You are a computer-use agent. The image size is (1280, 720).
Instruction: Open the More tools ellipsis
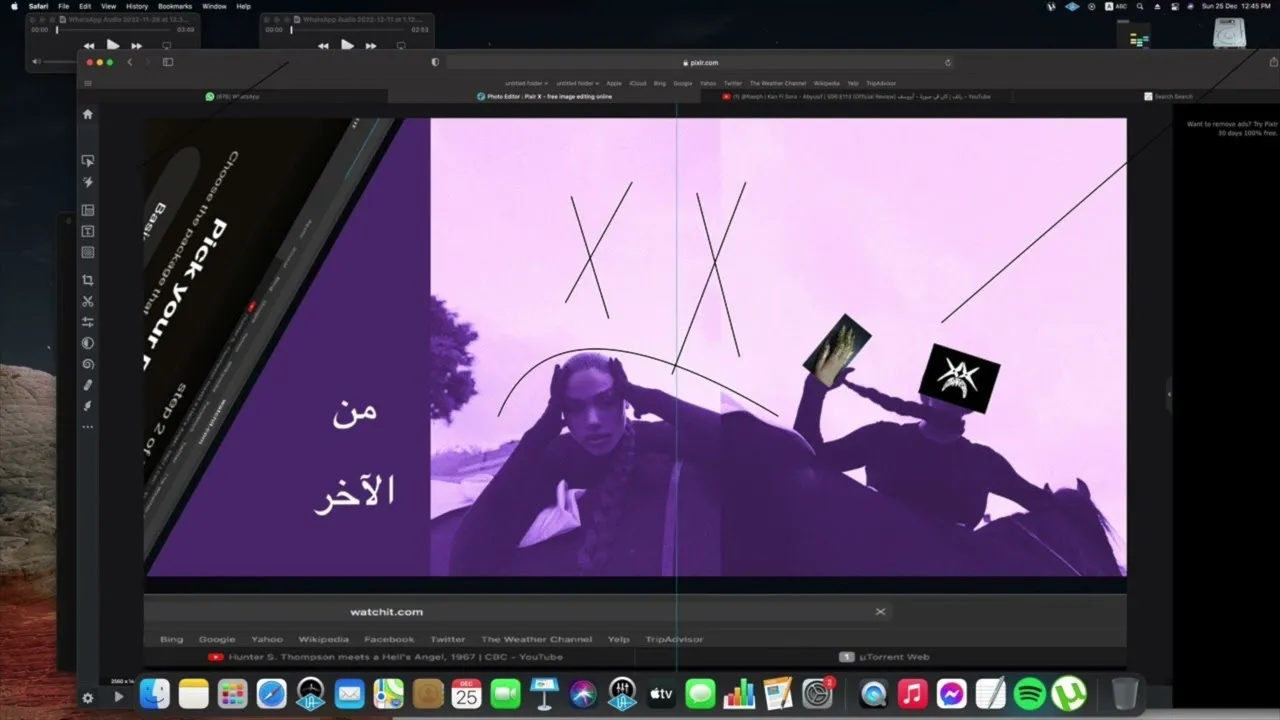pyautogui.click(x=88, y=427)
